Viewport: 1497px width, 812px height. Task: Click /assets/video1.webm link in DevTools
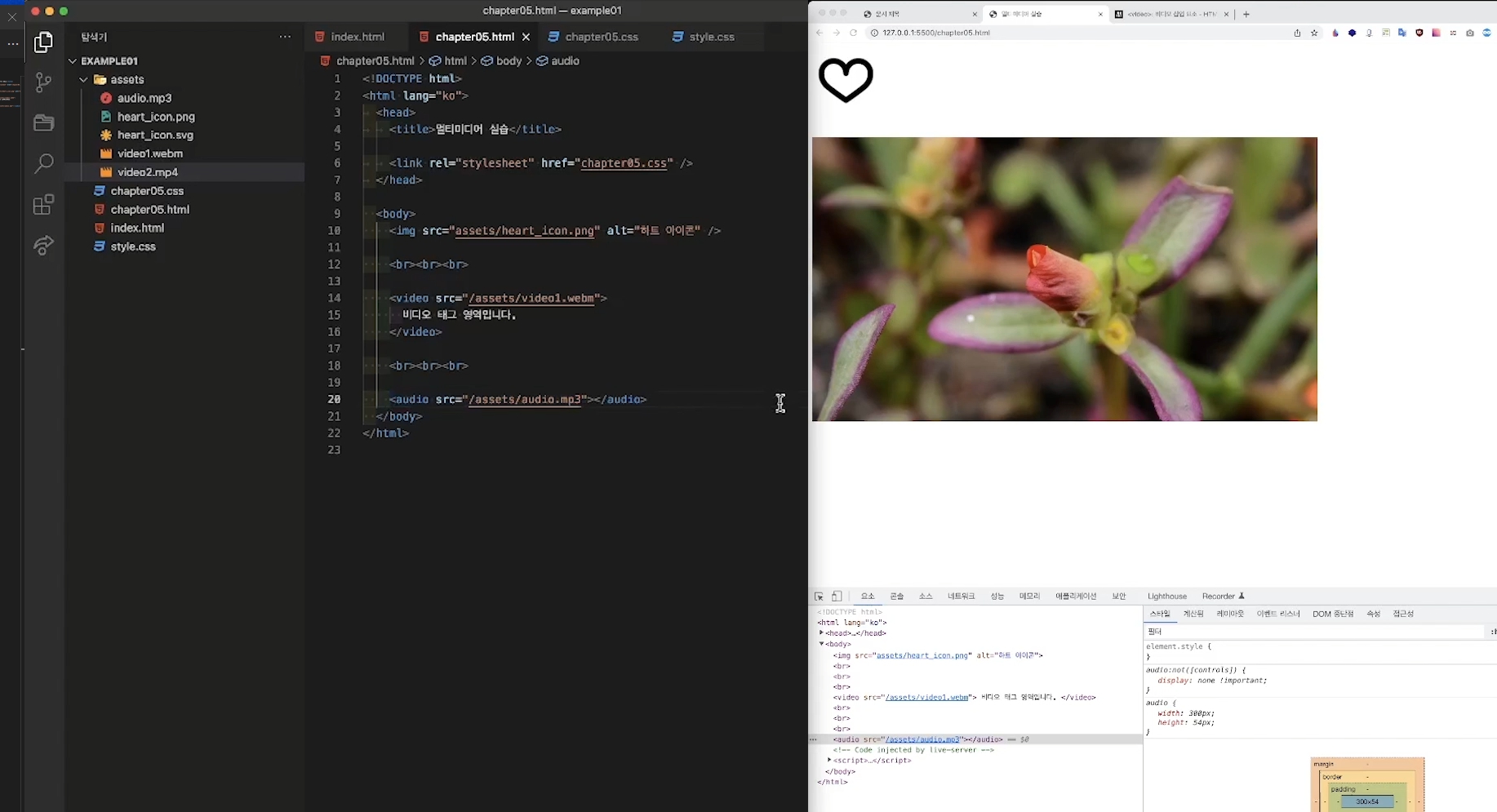926,698
